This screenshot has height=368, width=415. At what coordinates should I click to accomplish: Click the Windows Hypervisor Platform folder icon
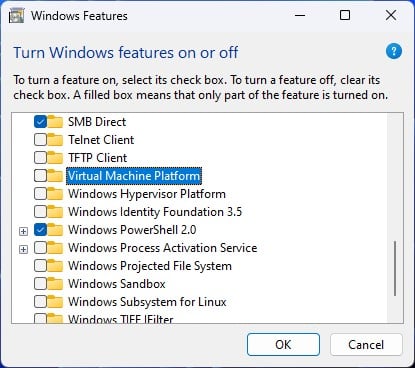click(x=55, y=194)
